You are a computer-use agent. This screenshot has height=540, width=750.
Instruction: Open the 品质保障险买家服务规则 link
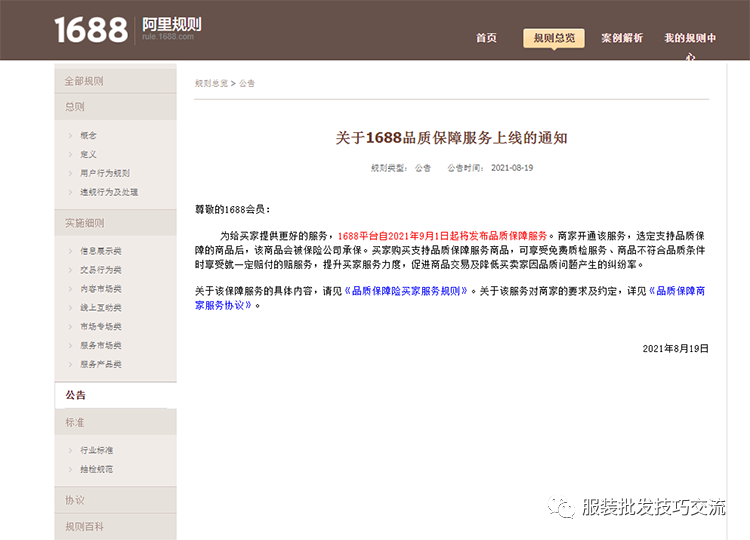tap(408, 291)
